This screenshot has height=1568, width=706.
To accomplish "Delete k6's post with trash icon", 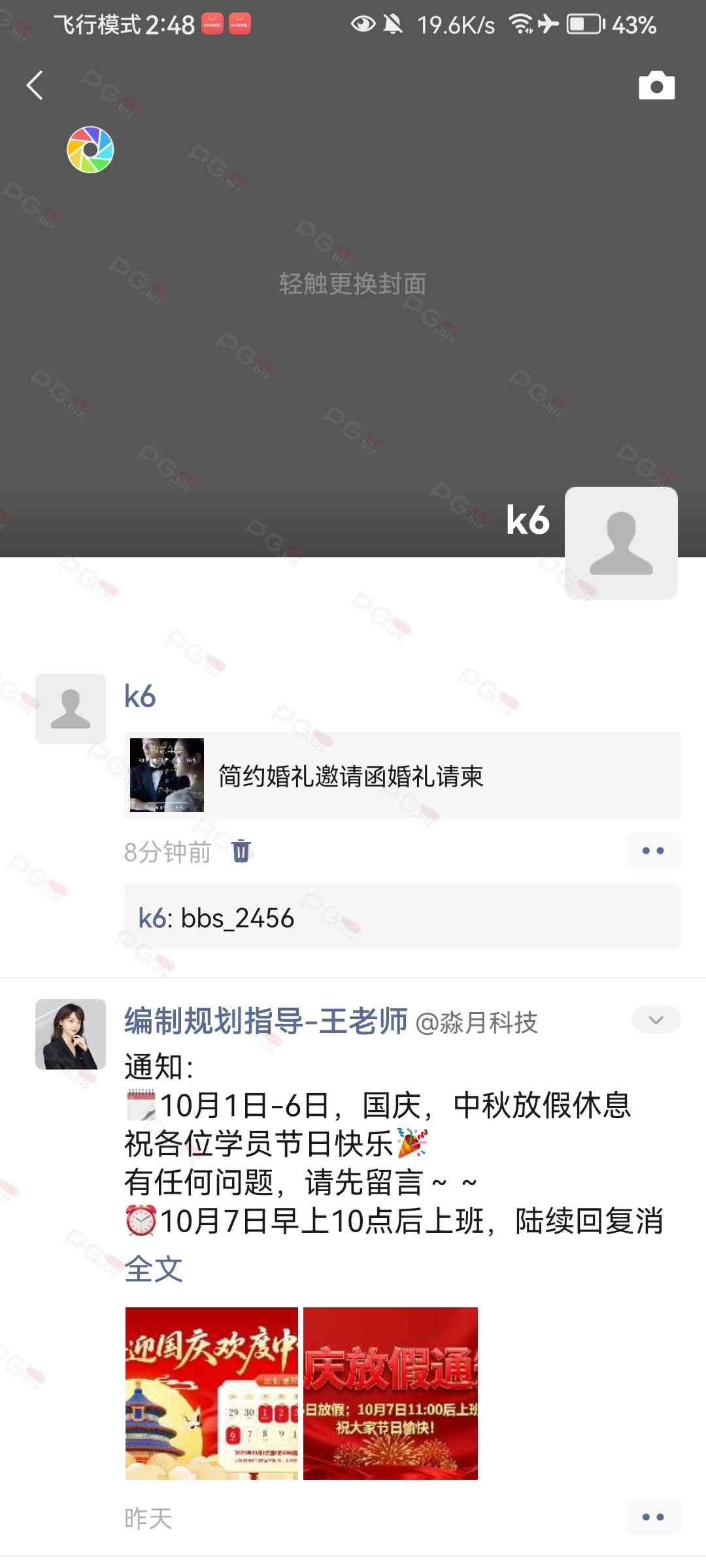I will 241,851.
